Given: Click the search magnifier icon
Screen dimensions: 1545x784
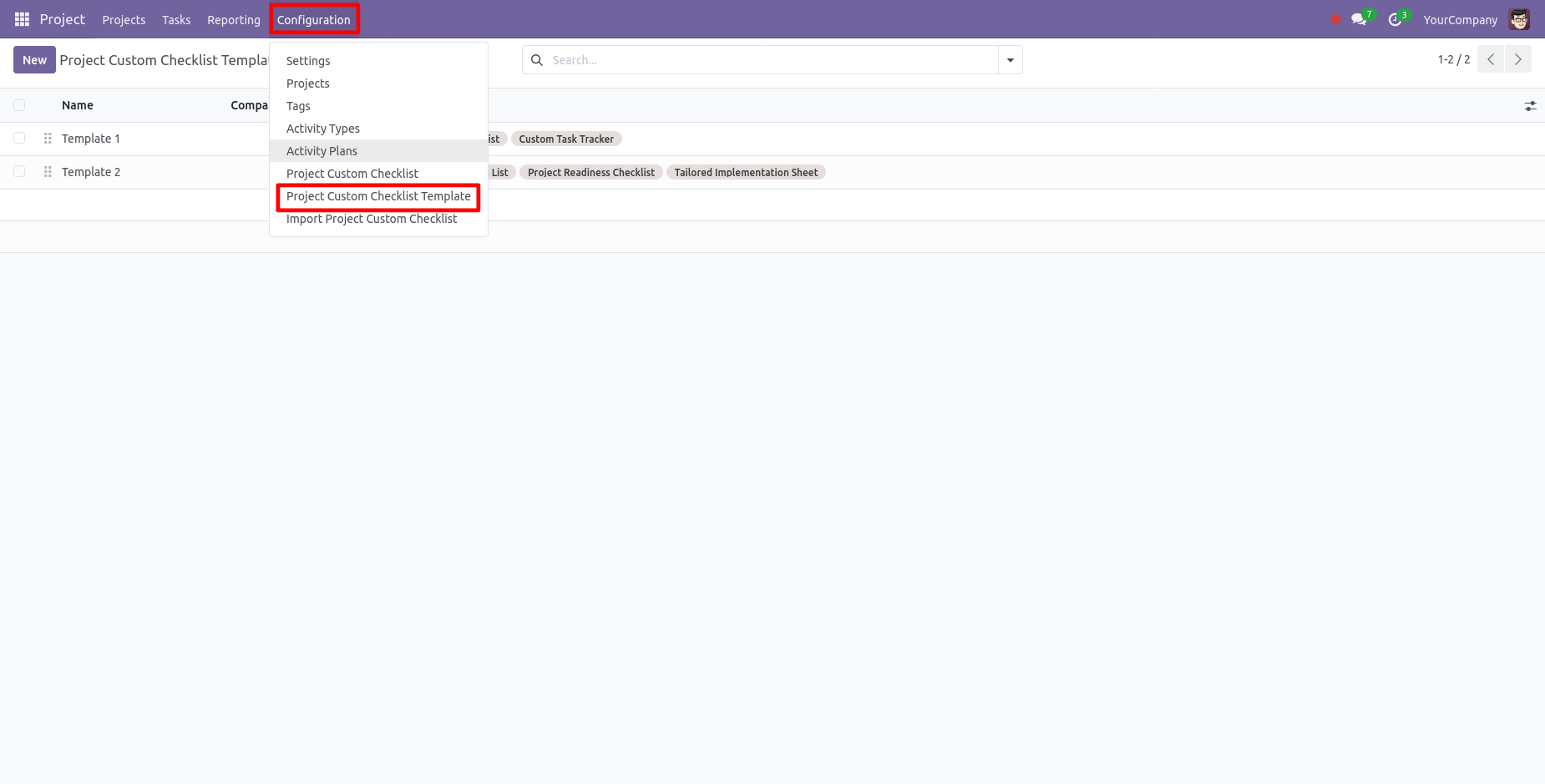Looking at the screenshot, I should (x=537, y=60).
